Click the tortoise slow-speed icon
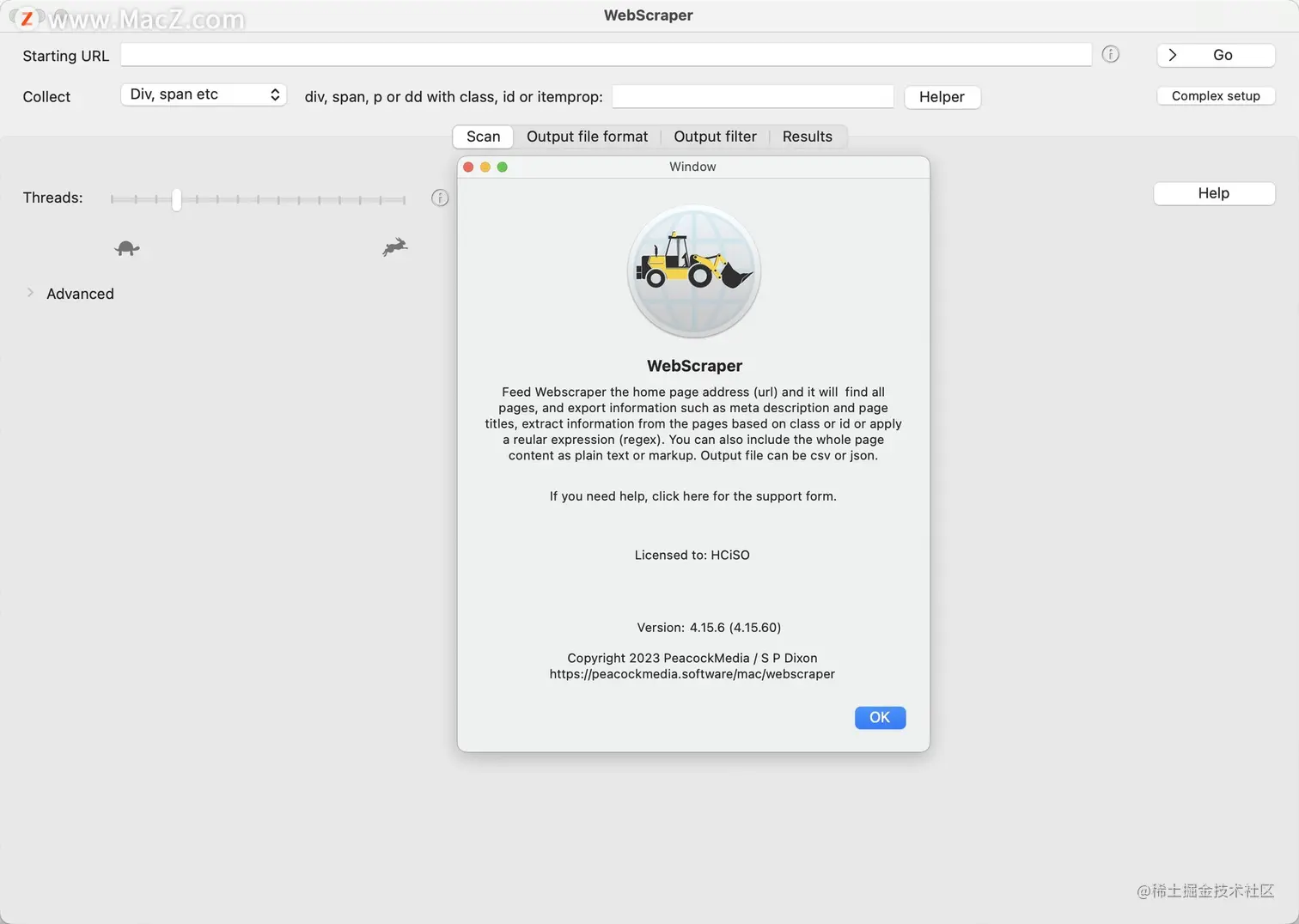The image size is (1299, 924). (x=126, y=248)
